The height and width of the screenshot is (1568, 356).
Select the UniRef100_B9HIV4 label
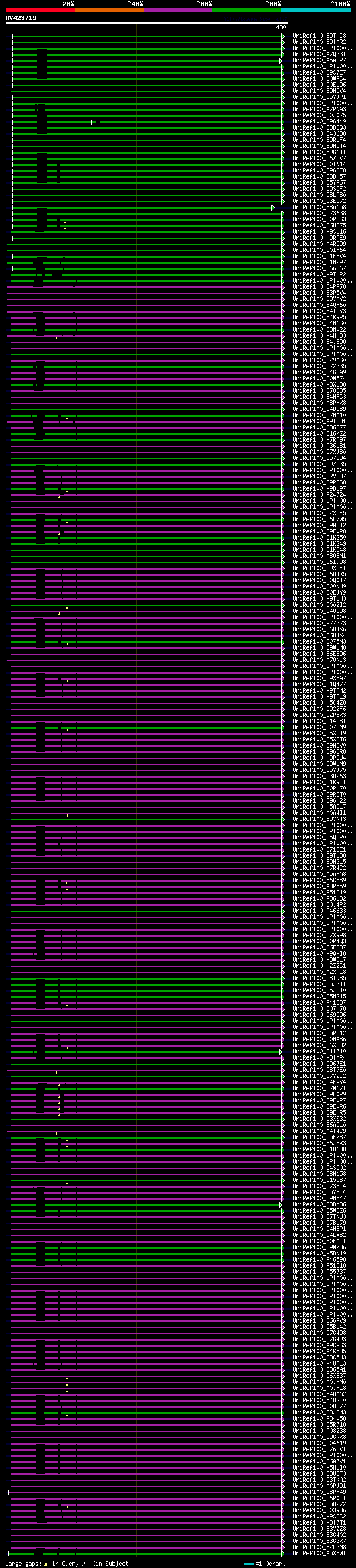point(319,91)
